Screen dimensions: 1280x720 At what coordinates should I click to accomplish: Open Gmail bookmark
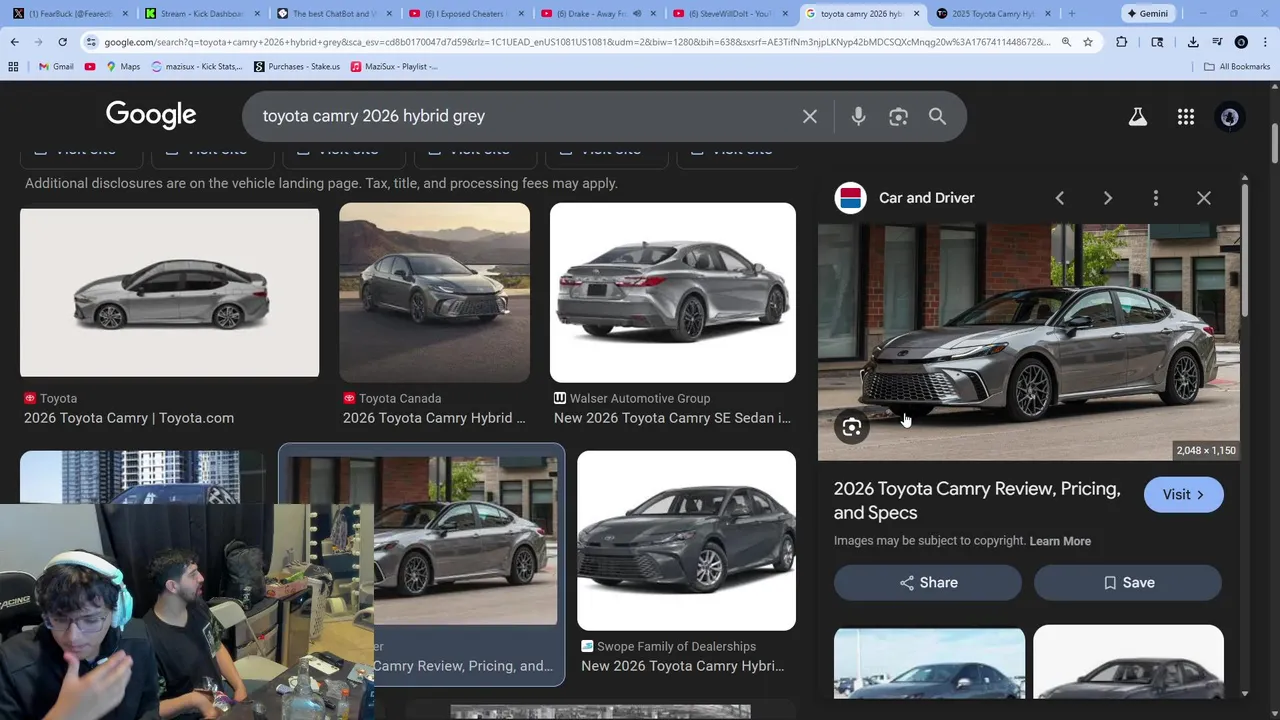[56, 66]
